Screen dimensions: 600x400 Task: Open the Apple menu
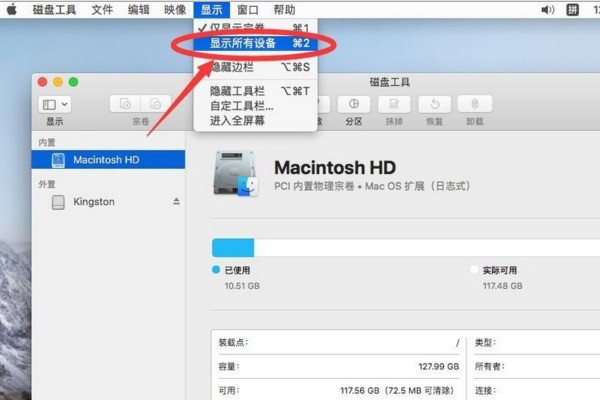(12, 9)
